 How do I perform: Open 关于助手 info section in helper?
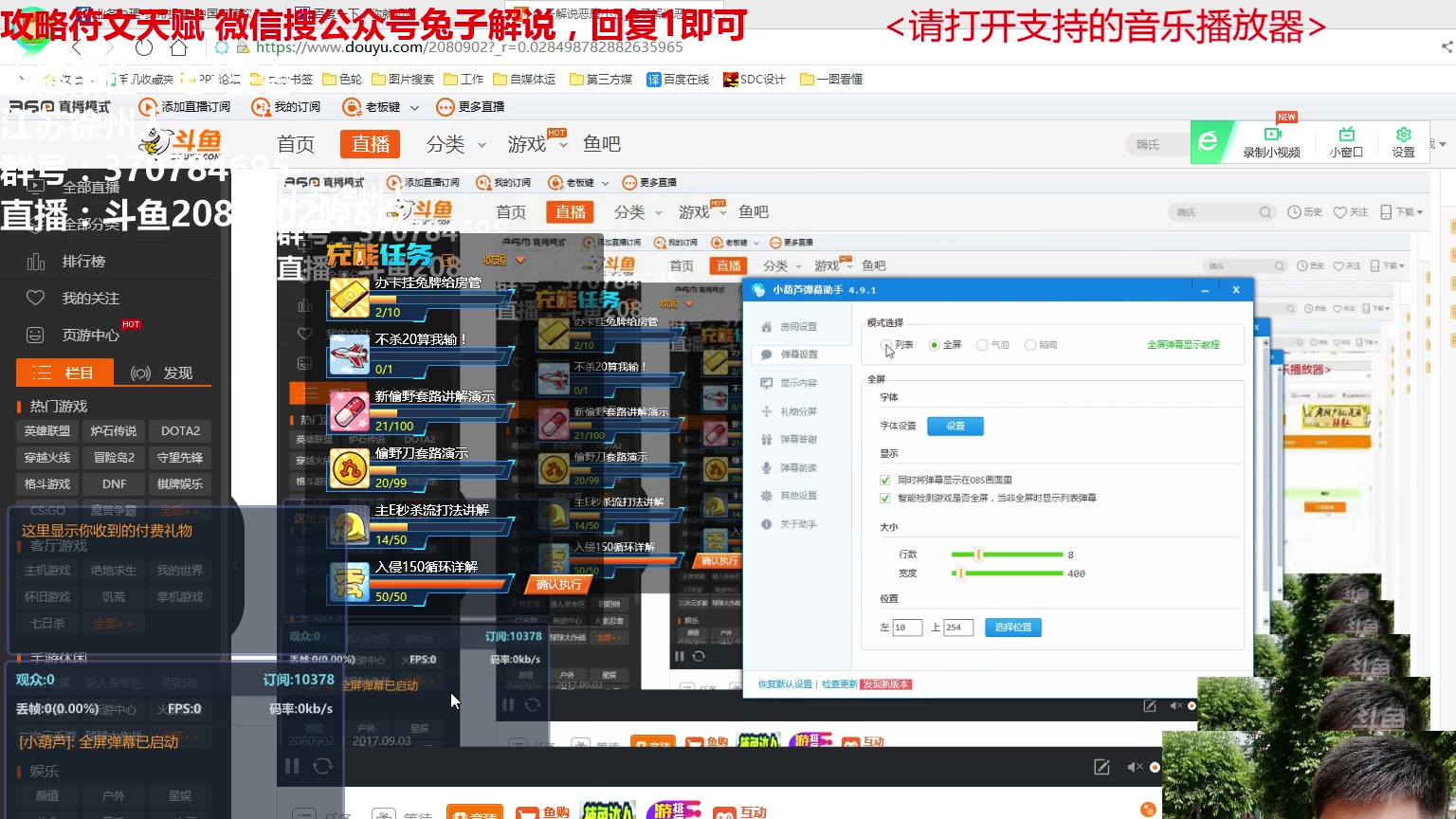point(789,524)
